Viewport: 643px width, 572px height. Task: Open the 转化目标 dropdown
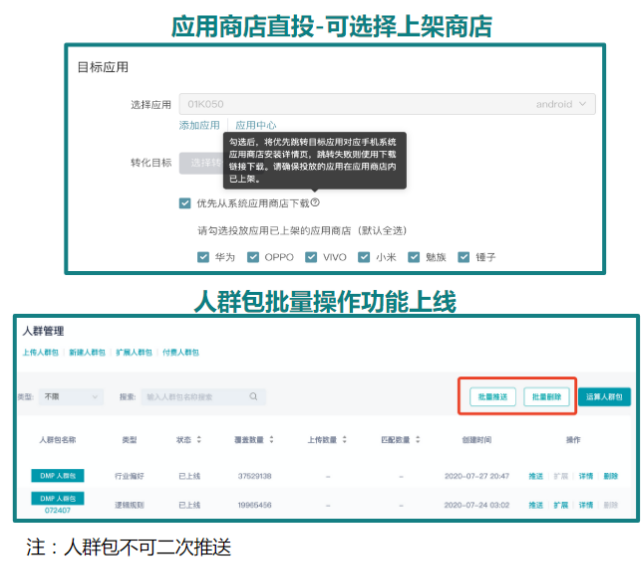point(201,163)
